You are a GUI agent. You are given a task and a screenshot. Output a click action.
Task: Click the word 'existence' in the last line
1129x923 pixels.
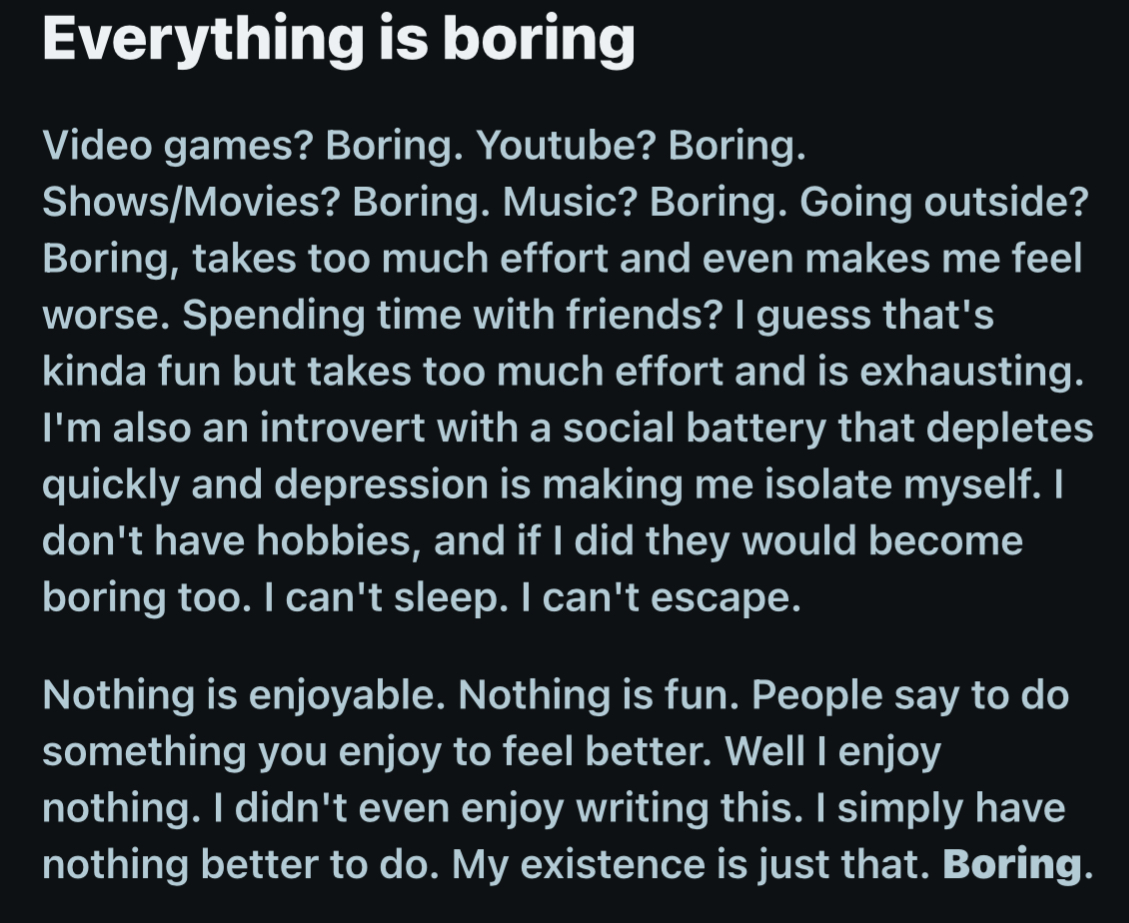click(612, 864)
